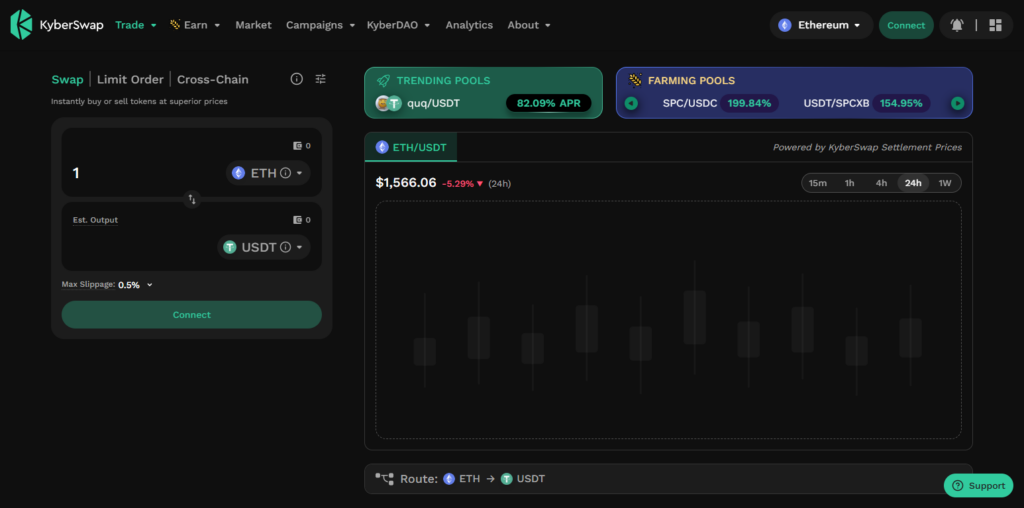Open the Ethereum network selector
This screenshot has height=508, width=1024.
(x=822, y=25)
